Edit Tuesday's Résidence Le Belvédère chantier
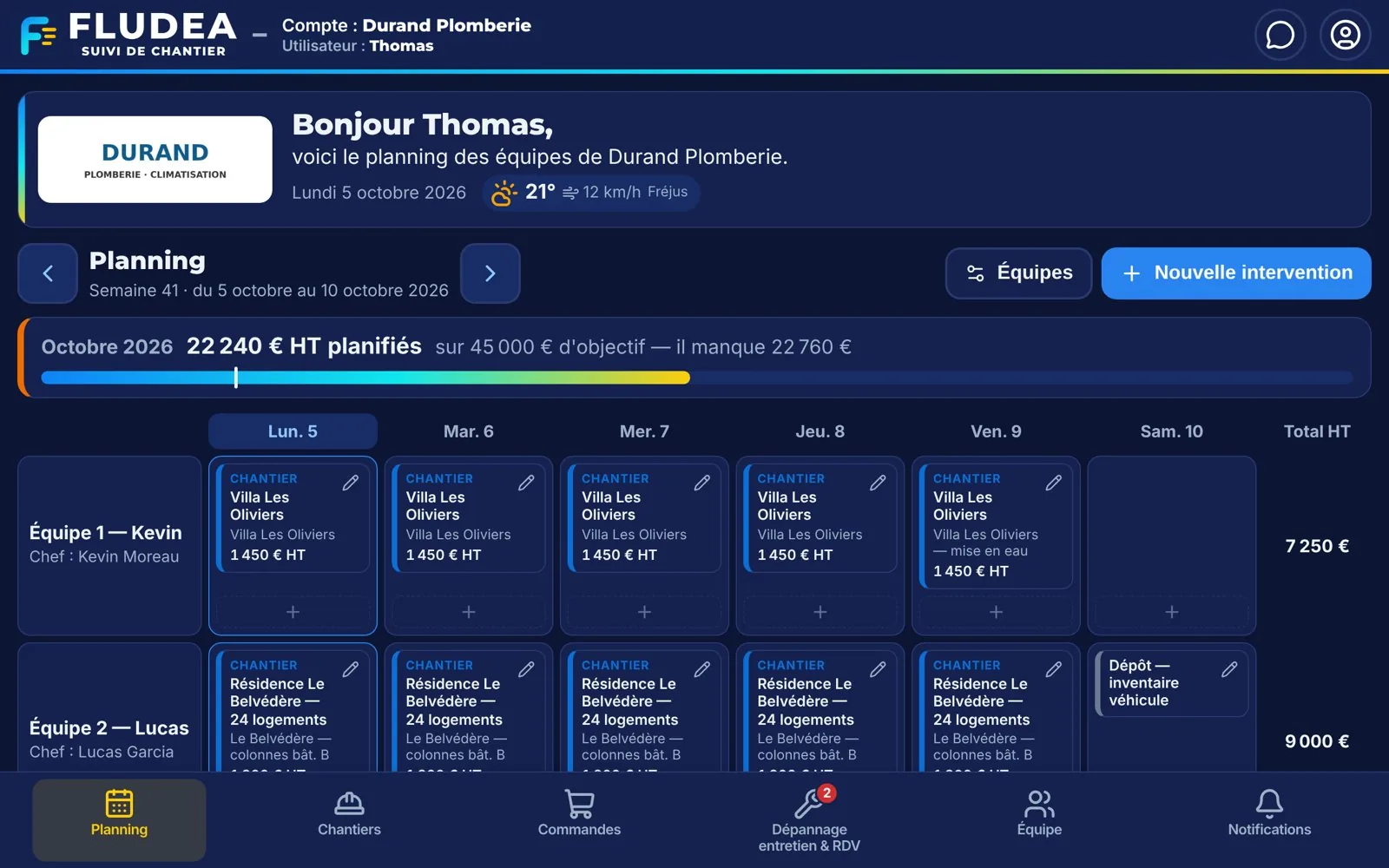This screenshot has height=868, width=1389. tap(526, 669)
